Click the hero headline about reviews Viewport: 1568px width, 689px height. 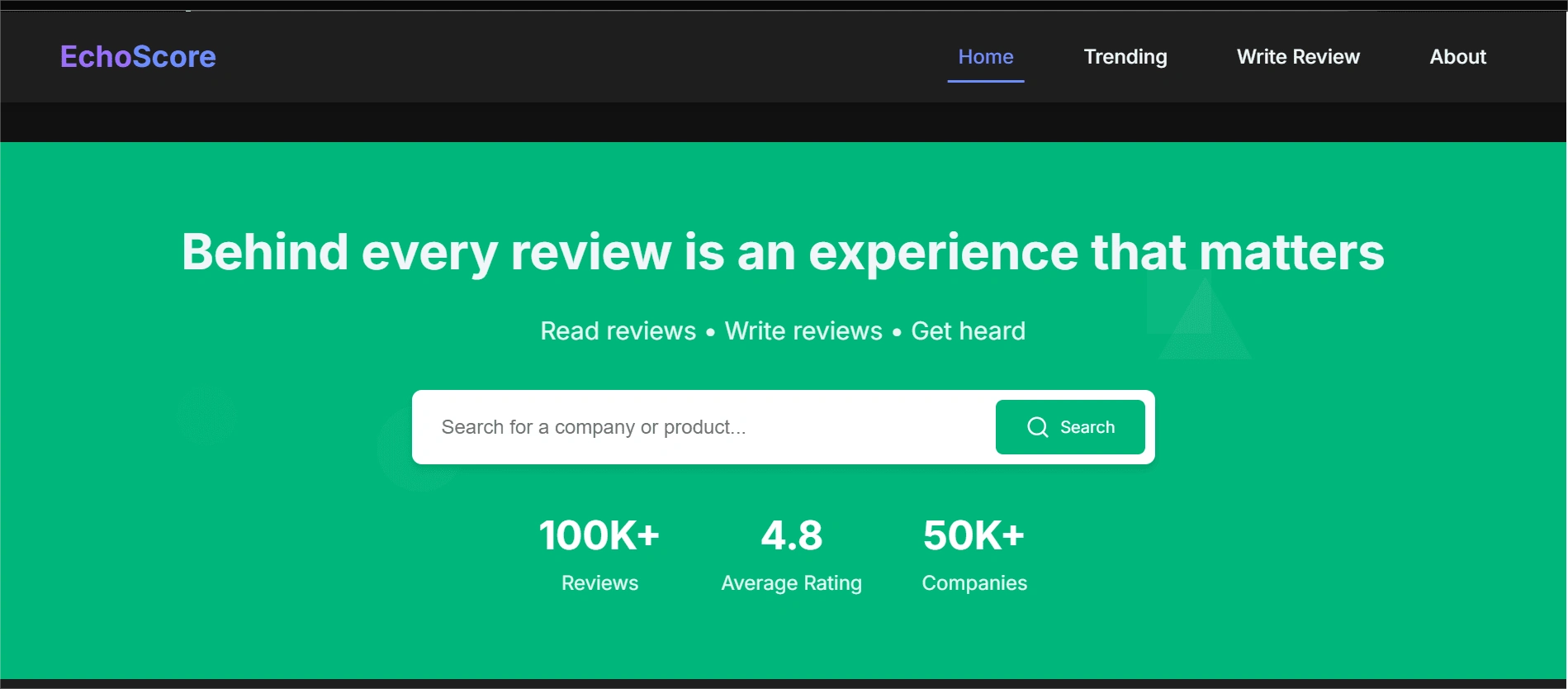click(x=784, y=252)
